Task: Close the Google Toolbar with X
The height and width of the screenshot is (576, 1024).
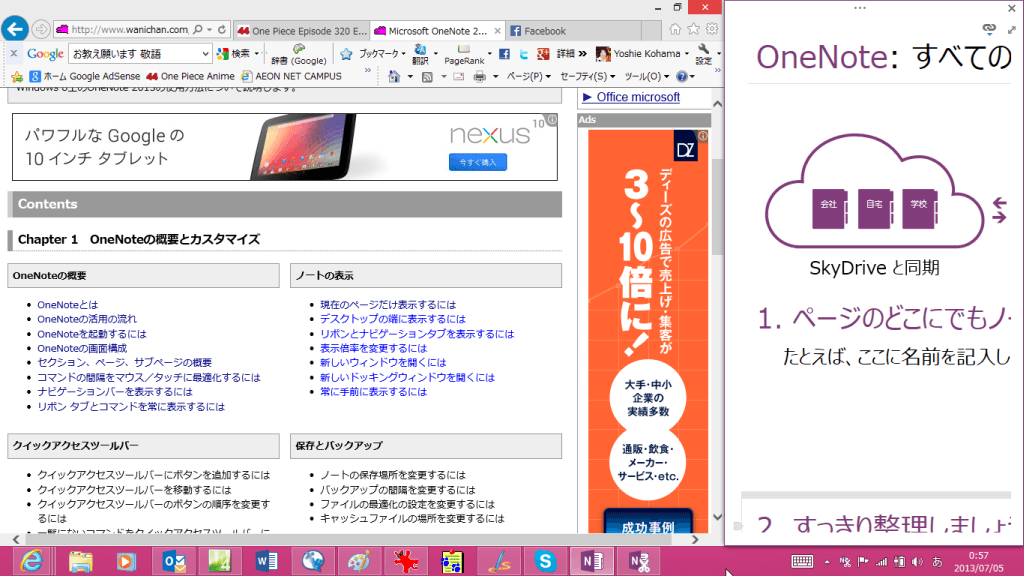Action: point(14,54)
